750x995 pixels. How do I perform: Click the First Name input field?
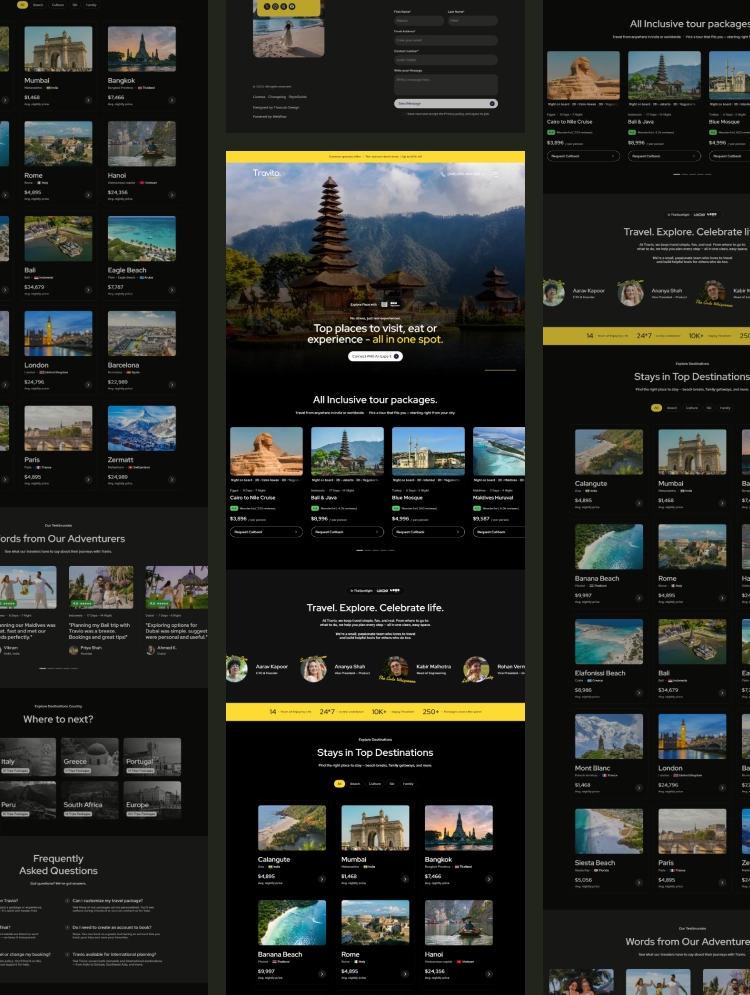point(419,21)
